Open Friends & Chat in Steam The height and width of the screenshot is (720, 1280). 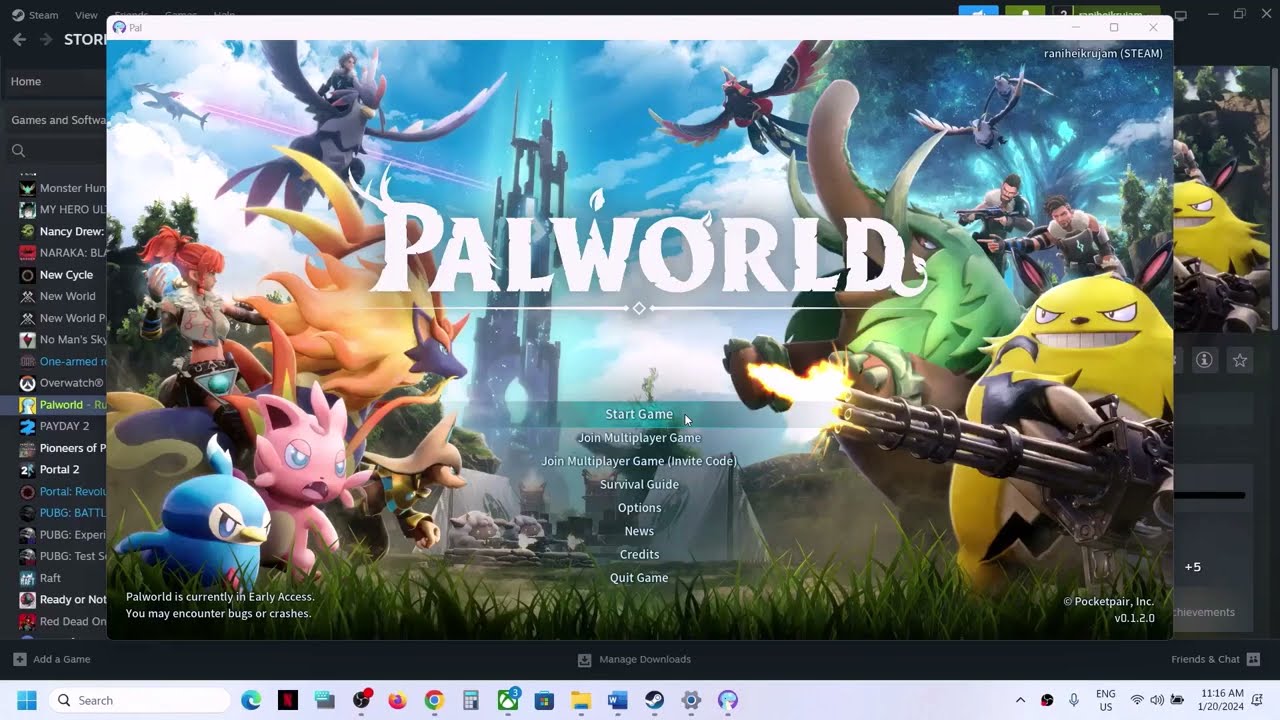pos(1215,659)
